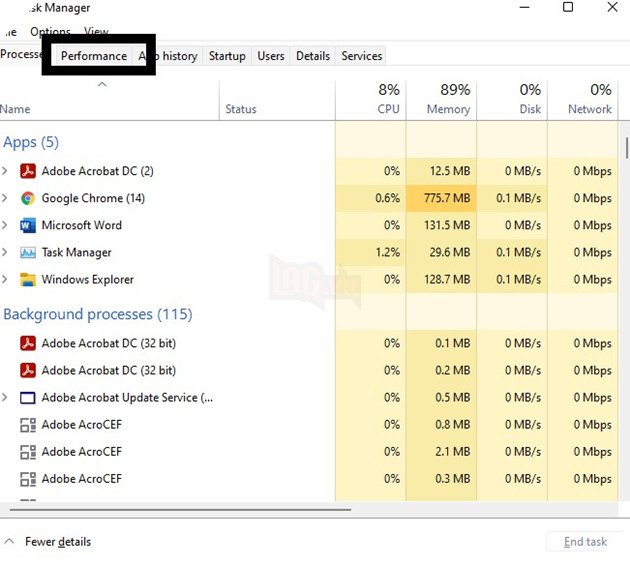
Task: Switch to the Details tab
Action: click(x=313, y=55)
